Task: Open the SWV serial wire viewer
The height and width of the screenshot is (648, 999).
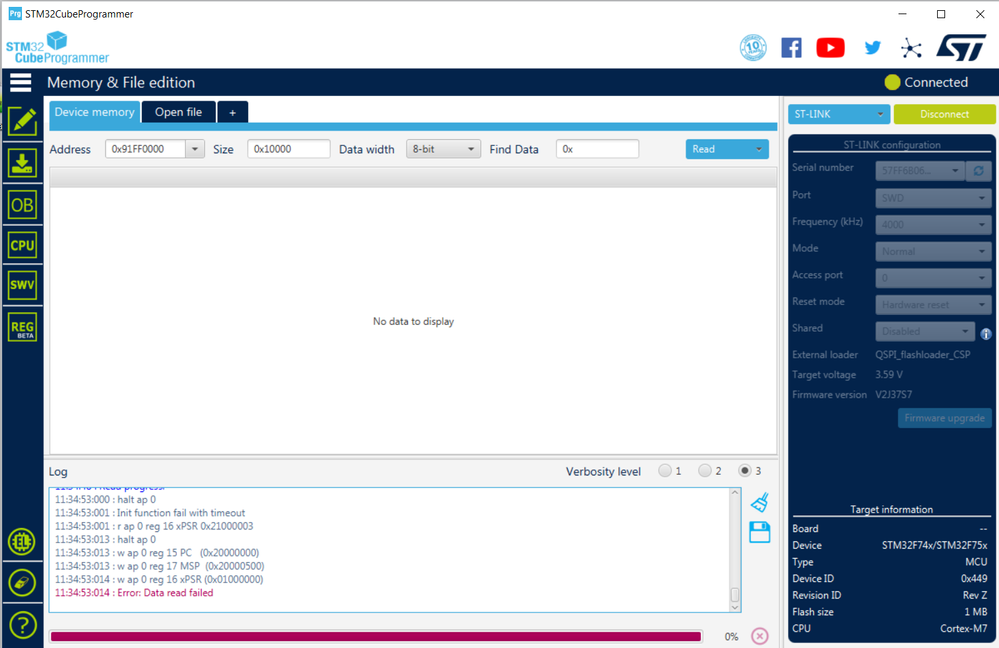Action: (x=22, y=285)
